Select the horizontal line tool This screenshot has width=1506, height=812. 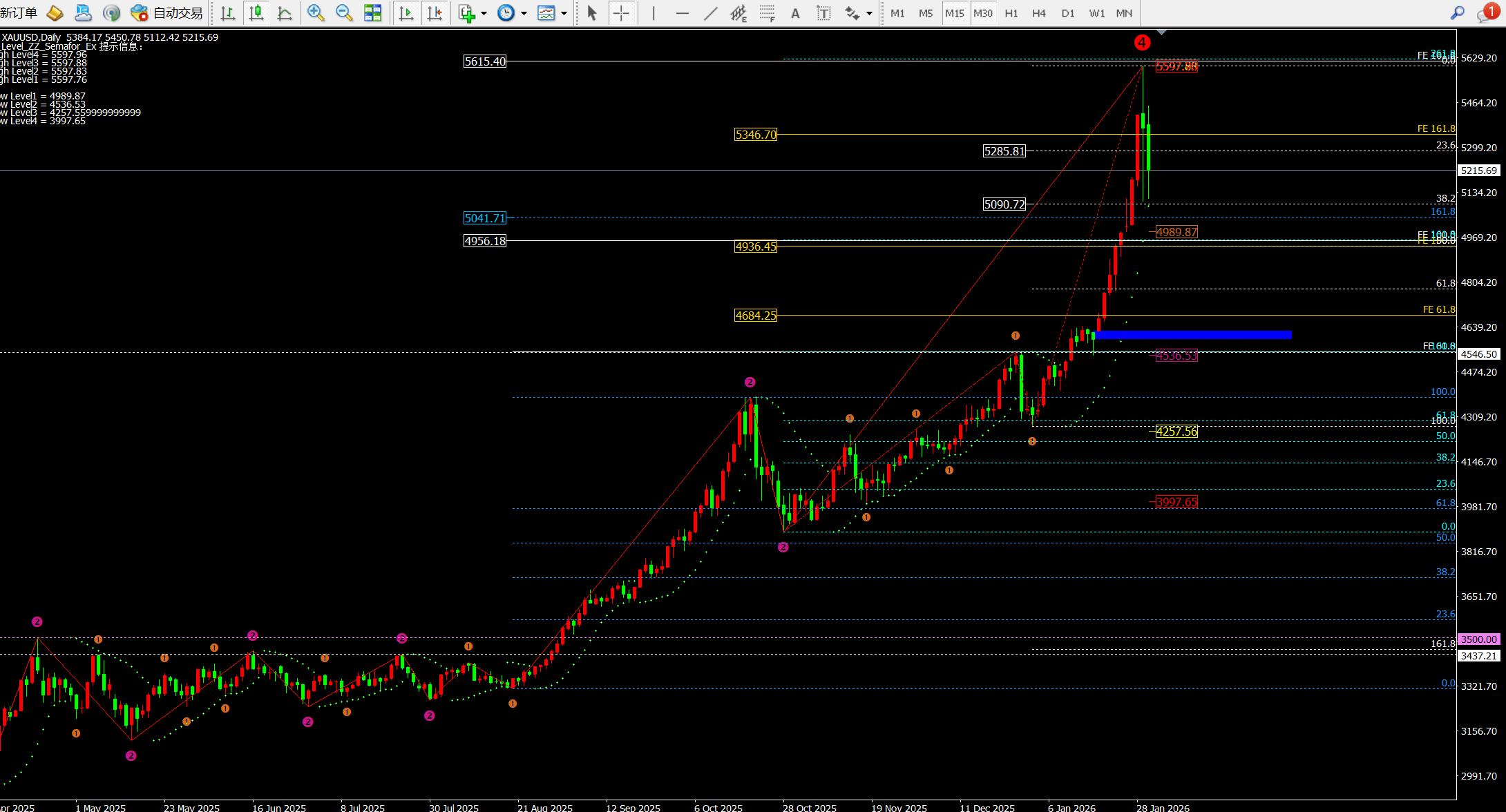click(683, 13)
